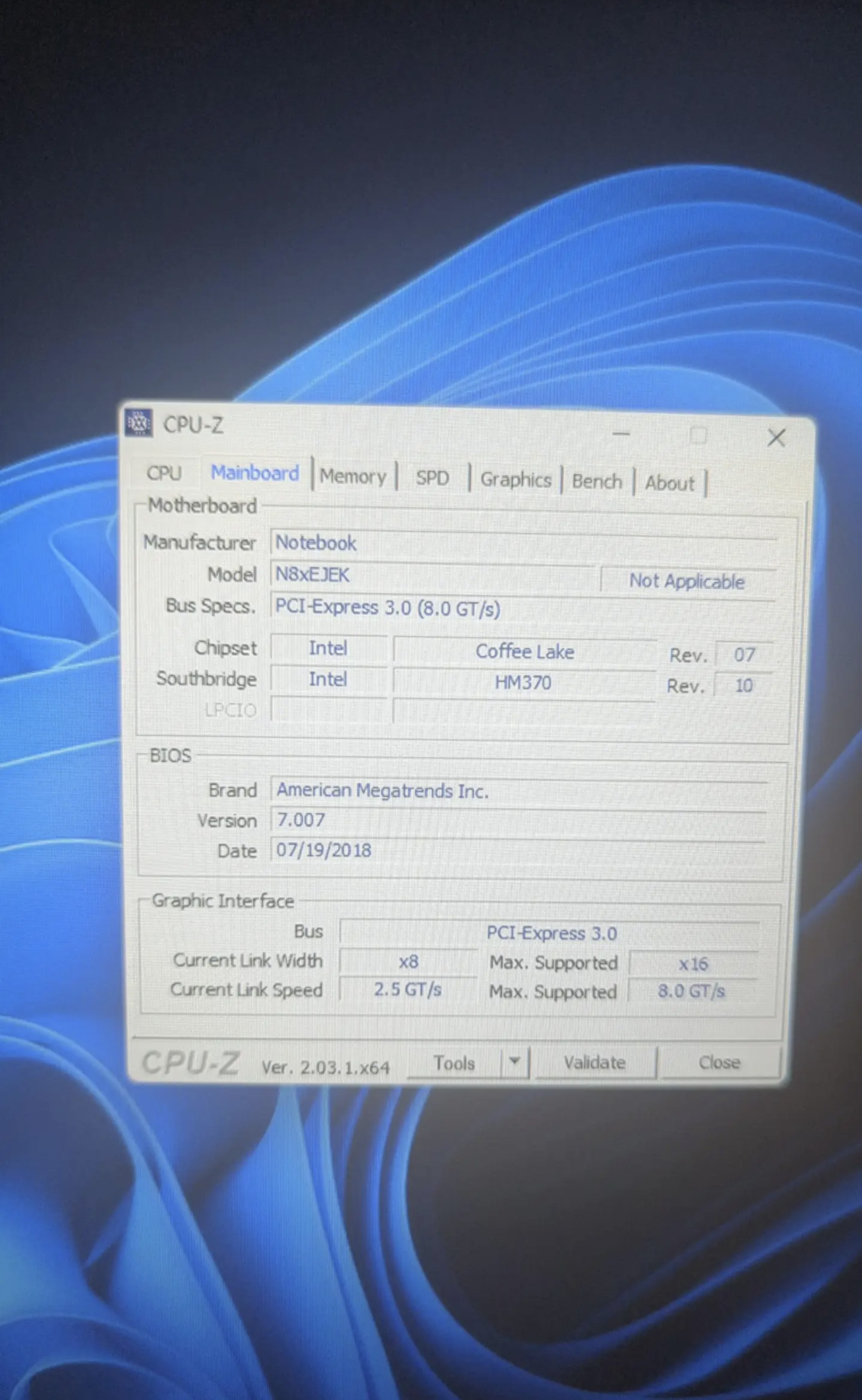Click the Chipset Rev. value 07
Image resolution: width=862 pixels, height=1400 pixels.
pyautogui.click(x=744, y=654)
